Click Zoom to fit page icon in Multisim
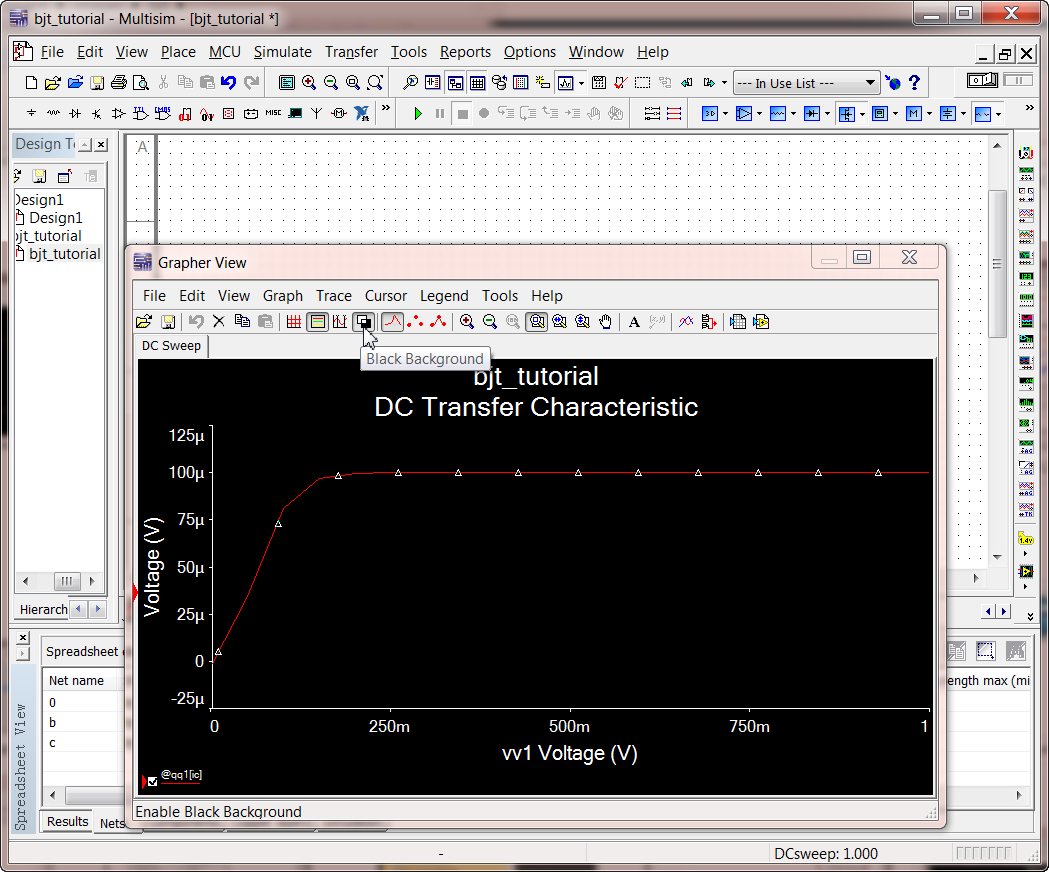Screen dimensions: 1049x872 click(375, 83)
